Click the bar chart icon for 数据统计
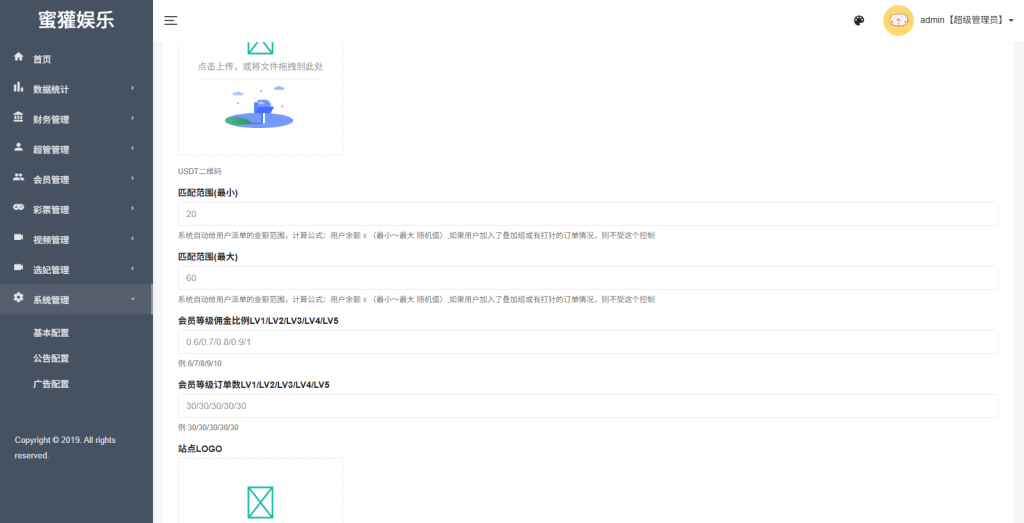The image size is (1024, 523). click(x=19, y=88)
